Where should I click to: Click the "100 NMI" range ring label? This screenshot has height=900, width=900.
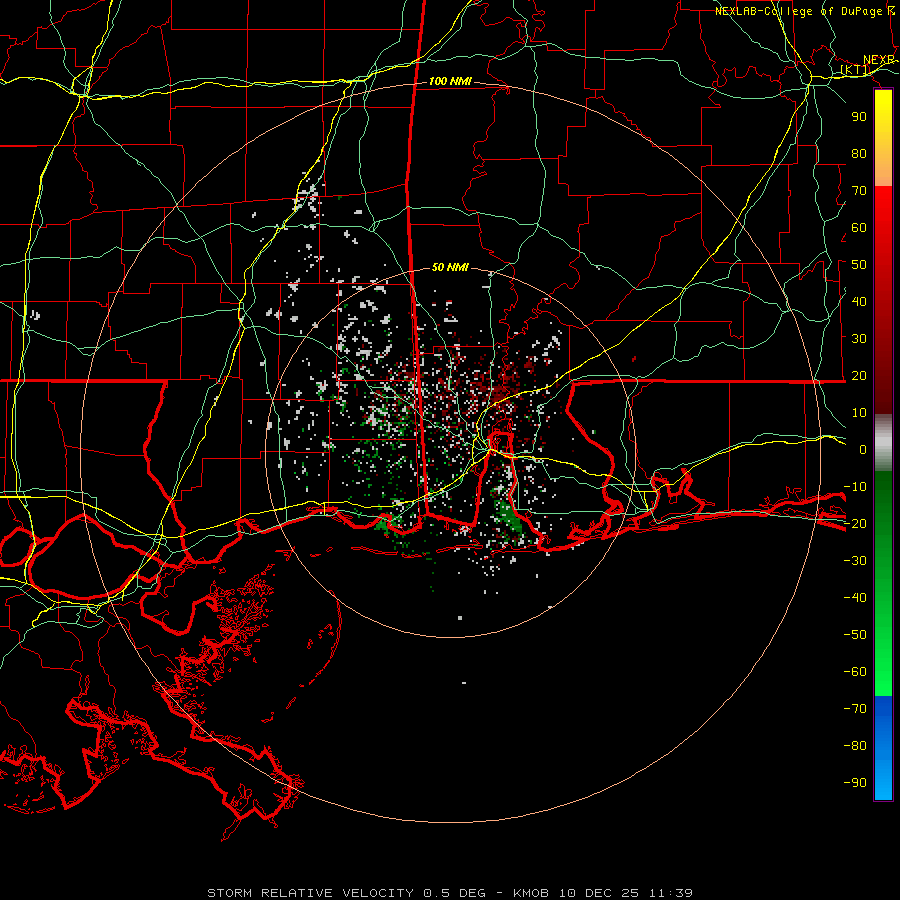(450, 81)
